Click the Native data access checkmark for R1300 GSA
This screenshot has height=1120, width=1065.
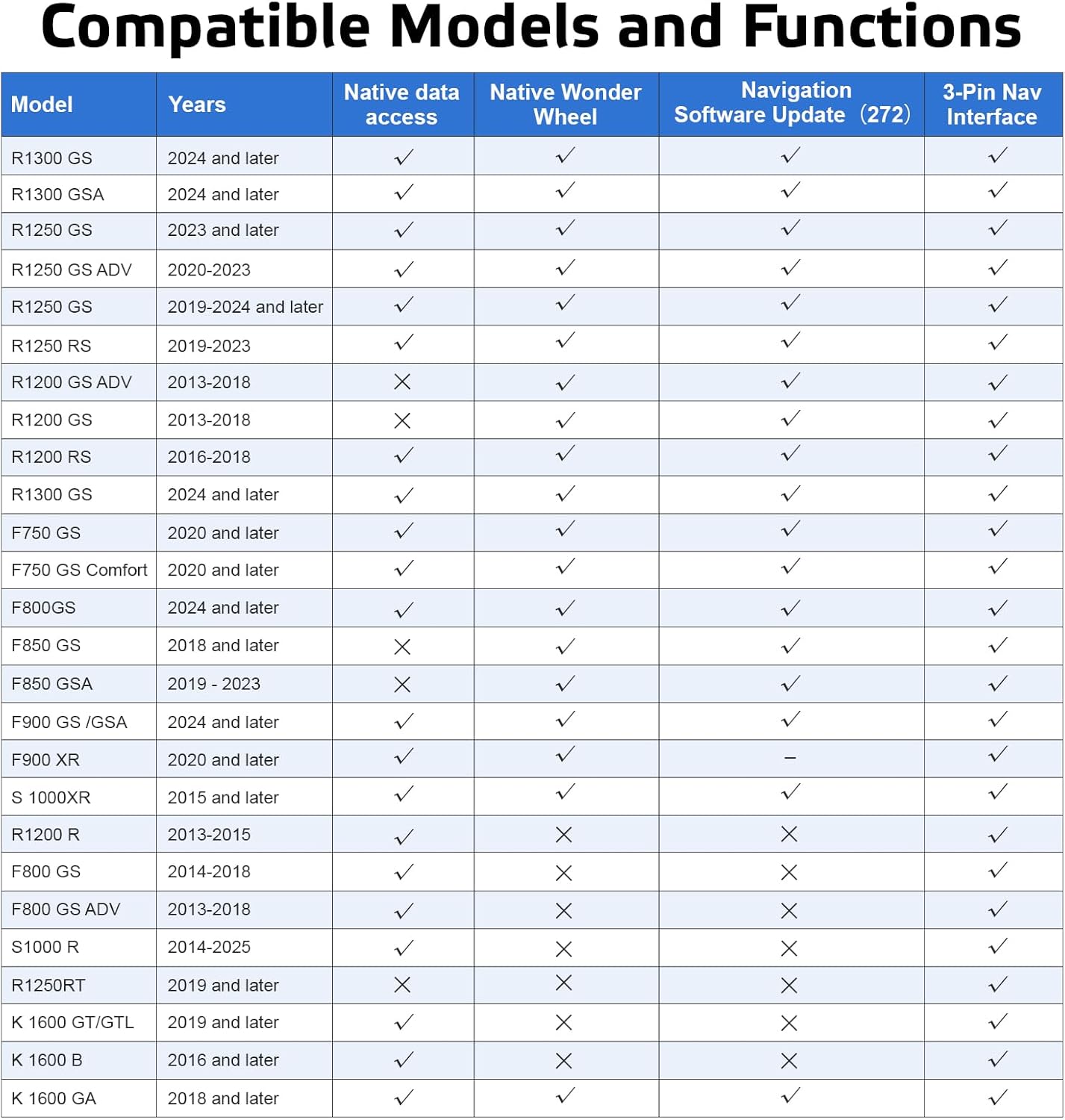[x=404, y=193]
